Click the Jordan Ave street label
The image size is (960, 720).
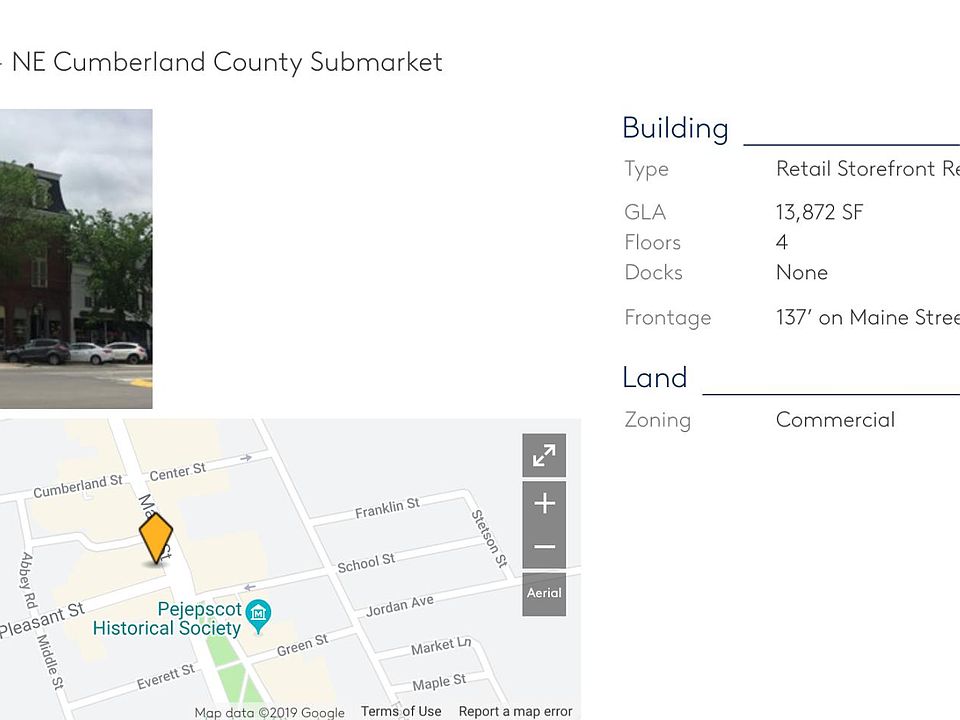(x=399, y=606)
